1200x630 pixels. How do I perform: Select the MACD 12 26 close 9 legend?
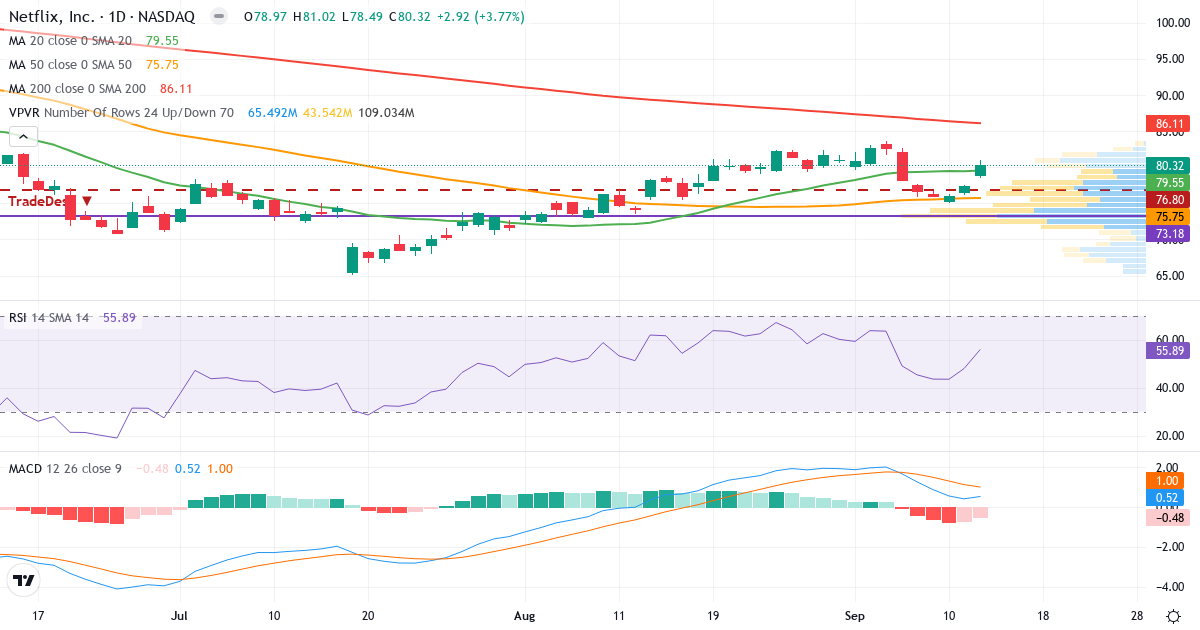coord(65,468)
